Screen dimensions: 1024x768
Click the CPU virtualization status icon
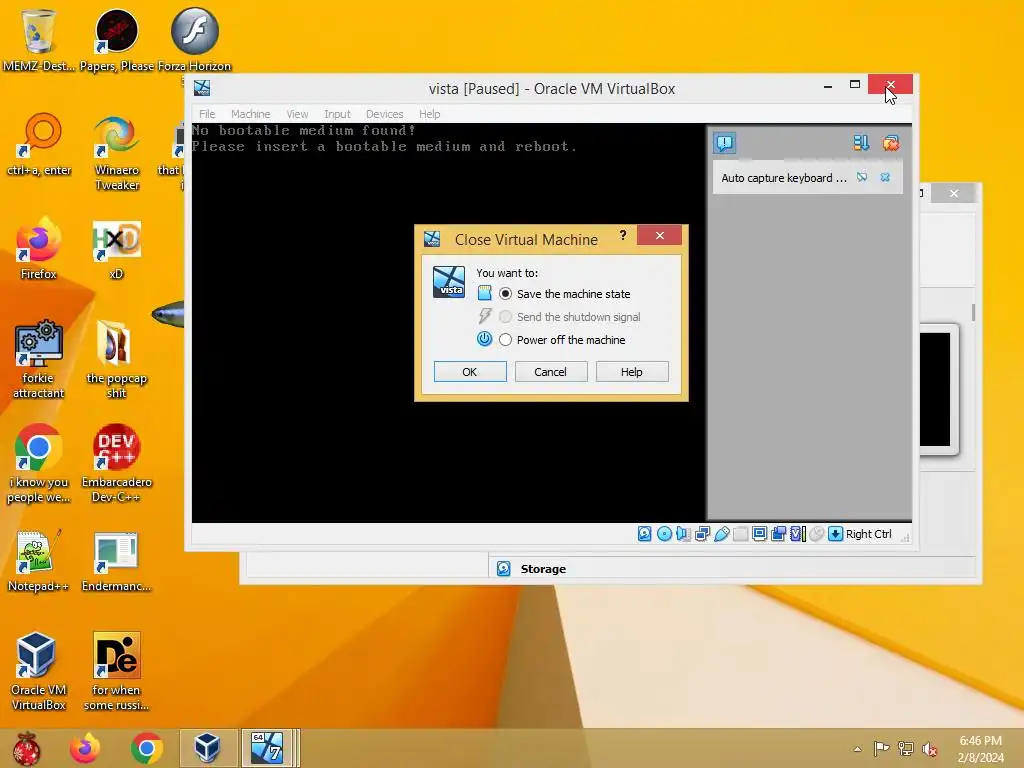[x=797, y=534]
